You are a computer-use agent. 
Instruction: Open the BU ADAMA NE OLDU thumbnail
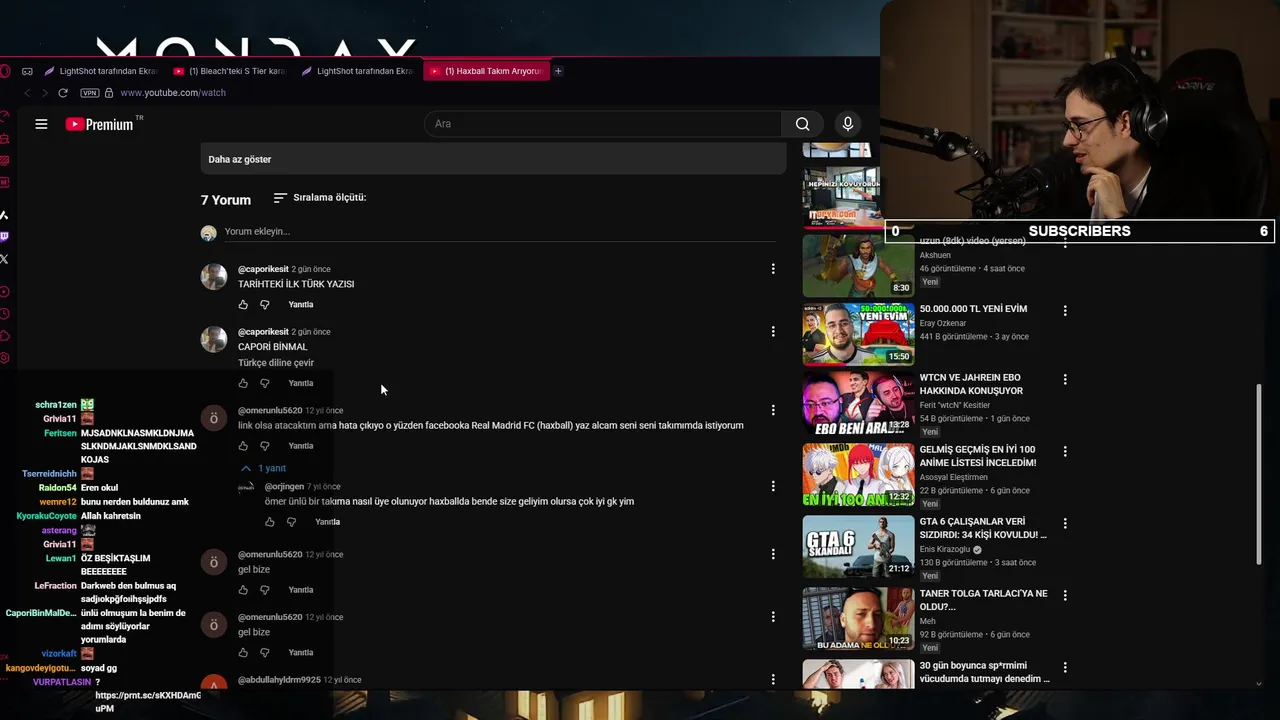pyautogui.click(x=858, y=618)
